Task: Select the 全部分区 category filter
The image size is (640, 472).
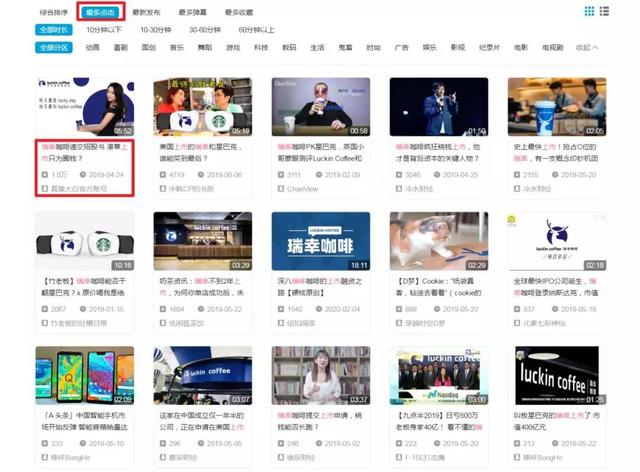Action: pos(54,47)
